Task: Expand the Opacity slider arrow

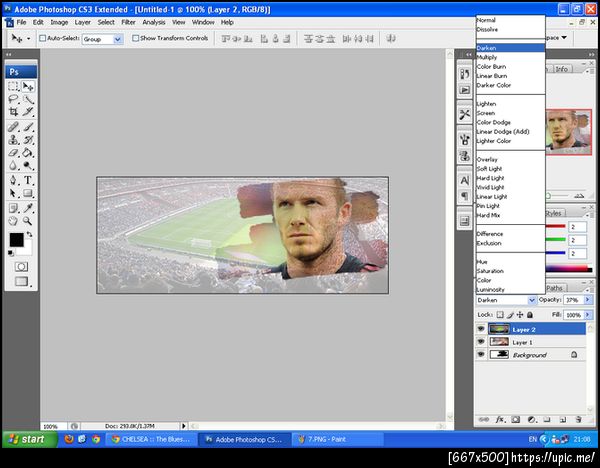Action: tap(587, 300)
